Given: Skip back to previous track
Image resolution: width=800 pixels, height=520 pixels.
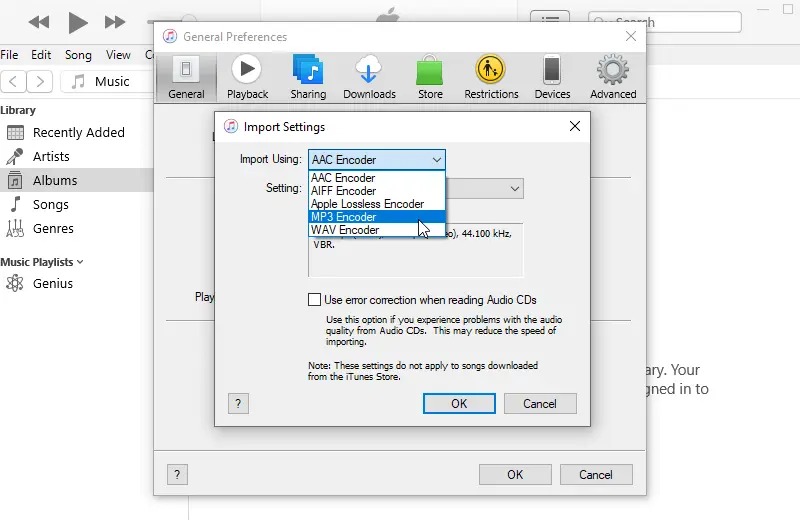Looking at the screenshot, I should [39, 22].
